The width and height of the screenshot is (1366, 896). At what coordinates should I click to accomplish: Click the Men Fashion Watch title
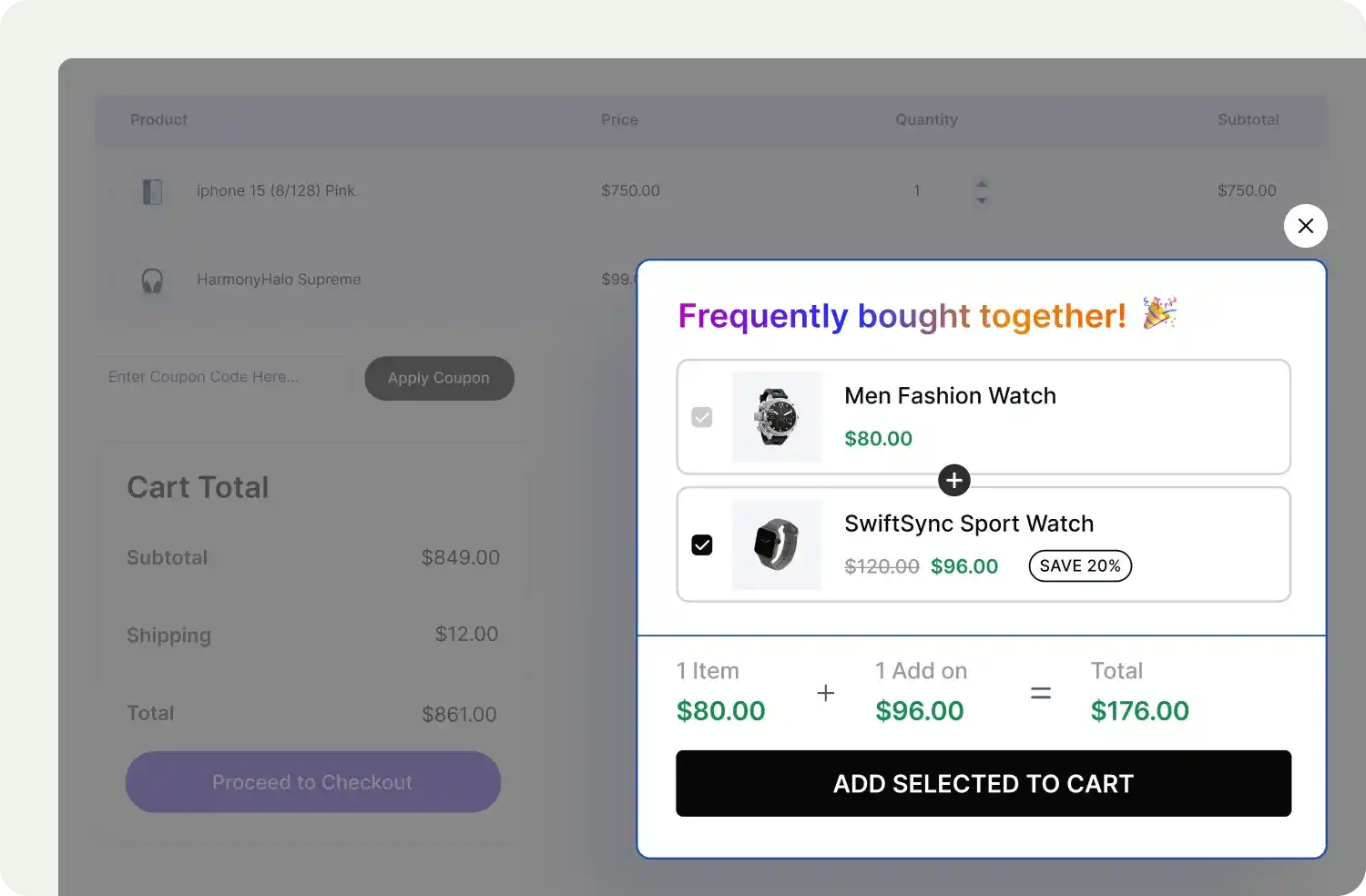[x=950, y=396]
